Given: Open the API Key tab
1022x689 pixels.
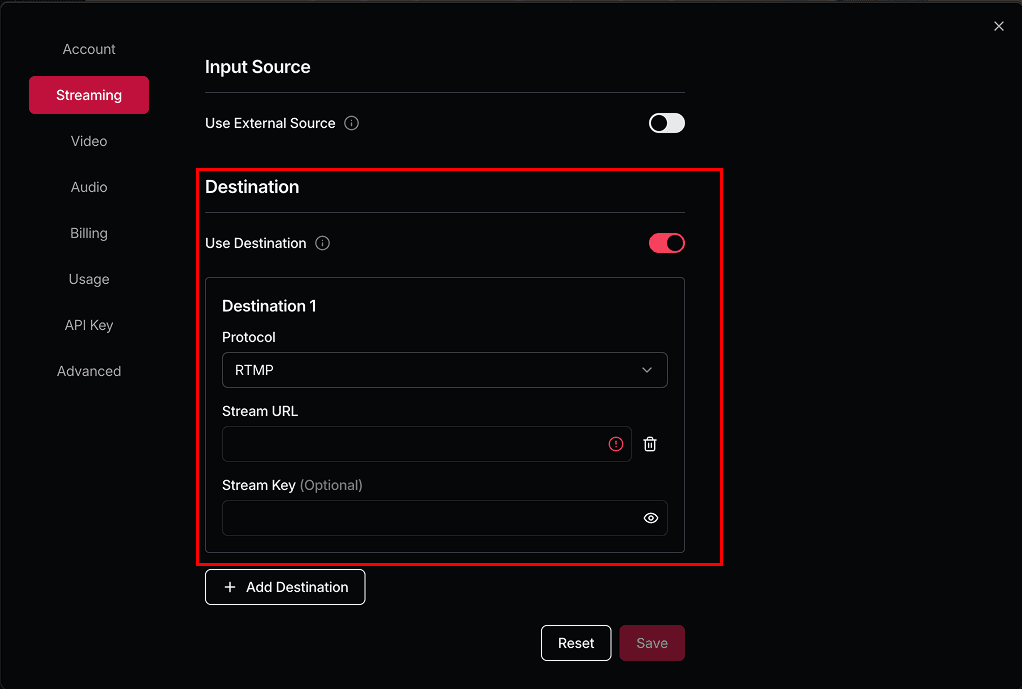Looking at the screenshot, I should [89, 325].
